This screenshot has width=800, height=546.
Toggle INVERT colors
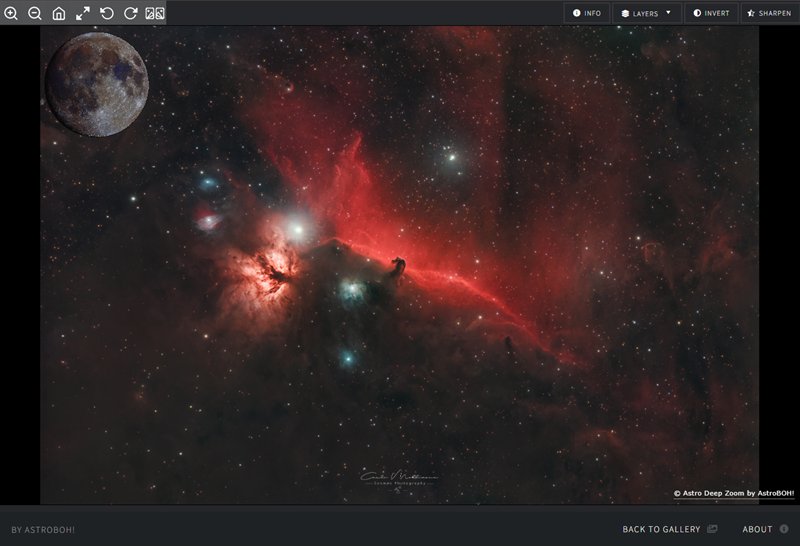point(711,13)
